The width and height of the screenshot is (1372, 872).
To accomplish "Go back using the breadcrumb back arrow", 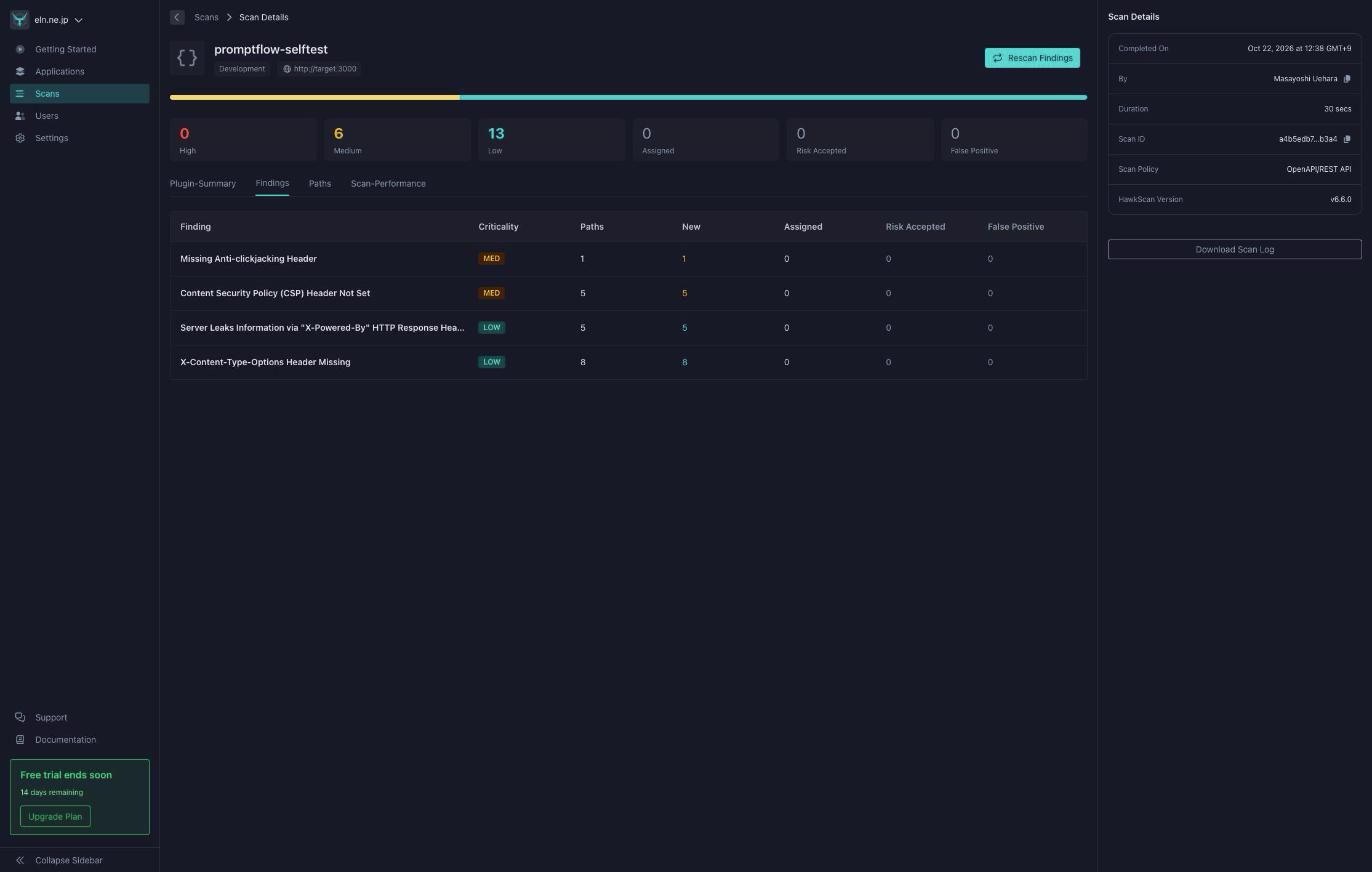I will tap(177, 17).
